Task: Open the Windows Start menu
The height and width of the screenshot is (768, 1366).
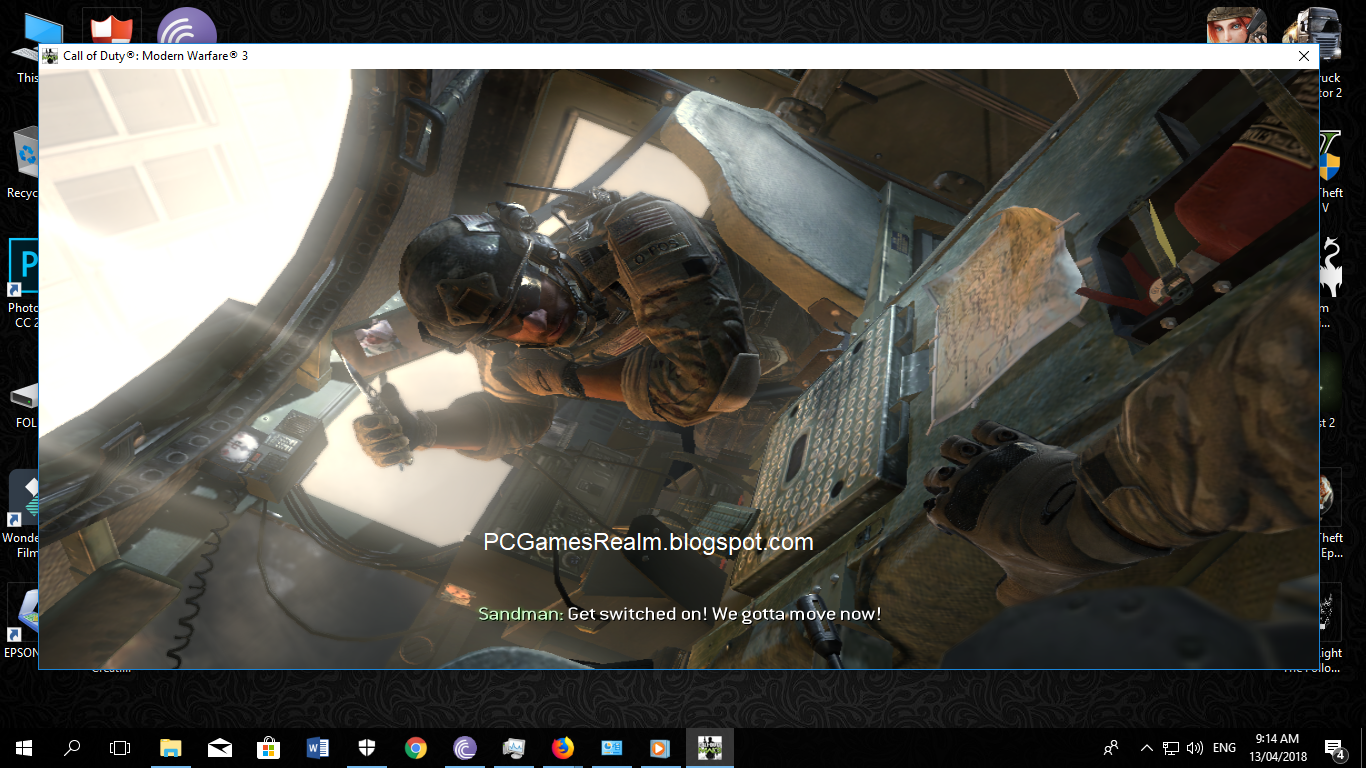Action: (x=24, y=747)
